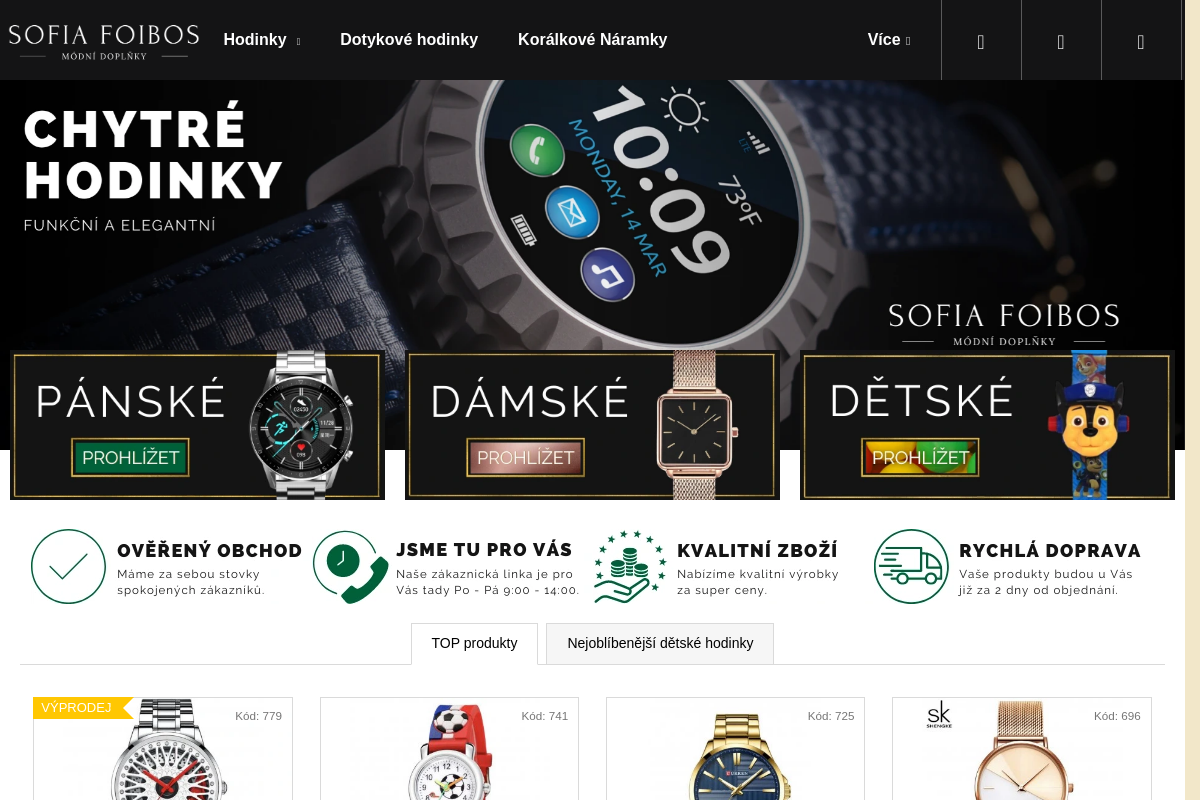
Task: Click the green checkmark Ověřený obchod icon
Action: [x=68, y=567]
